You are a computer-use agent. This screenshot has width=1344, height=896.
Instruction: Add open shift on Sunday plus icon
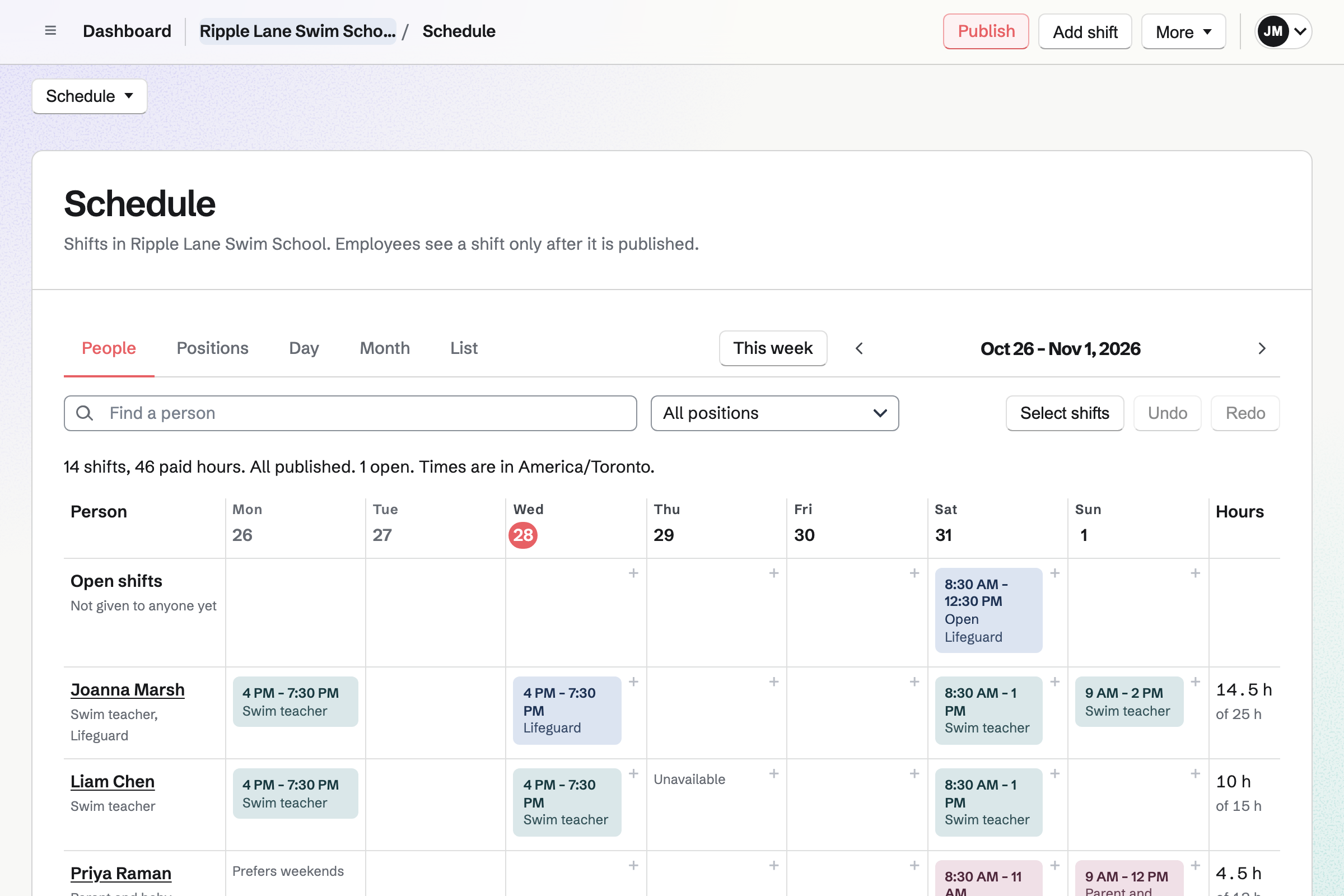click(1195, 573)
